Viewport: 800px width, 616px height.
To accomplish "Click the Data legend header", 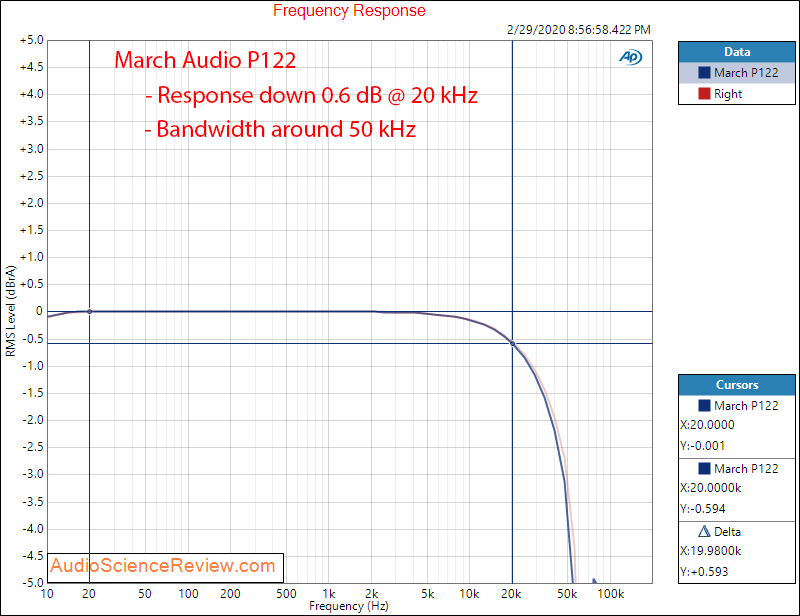I will pos(737,52).
